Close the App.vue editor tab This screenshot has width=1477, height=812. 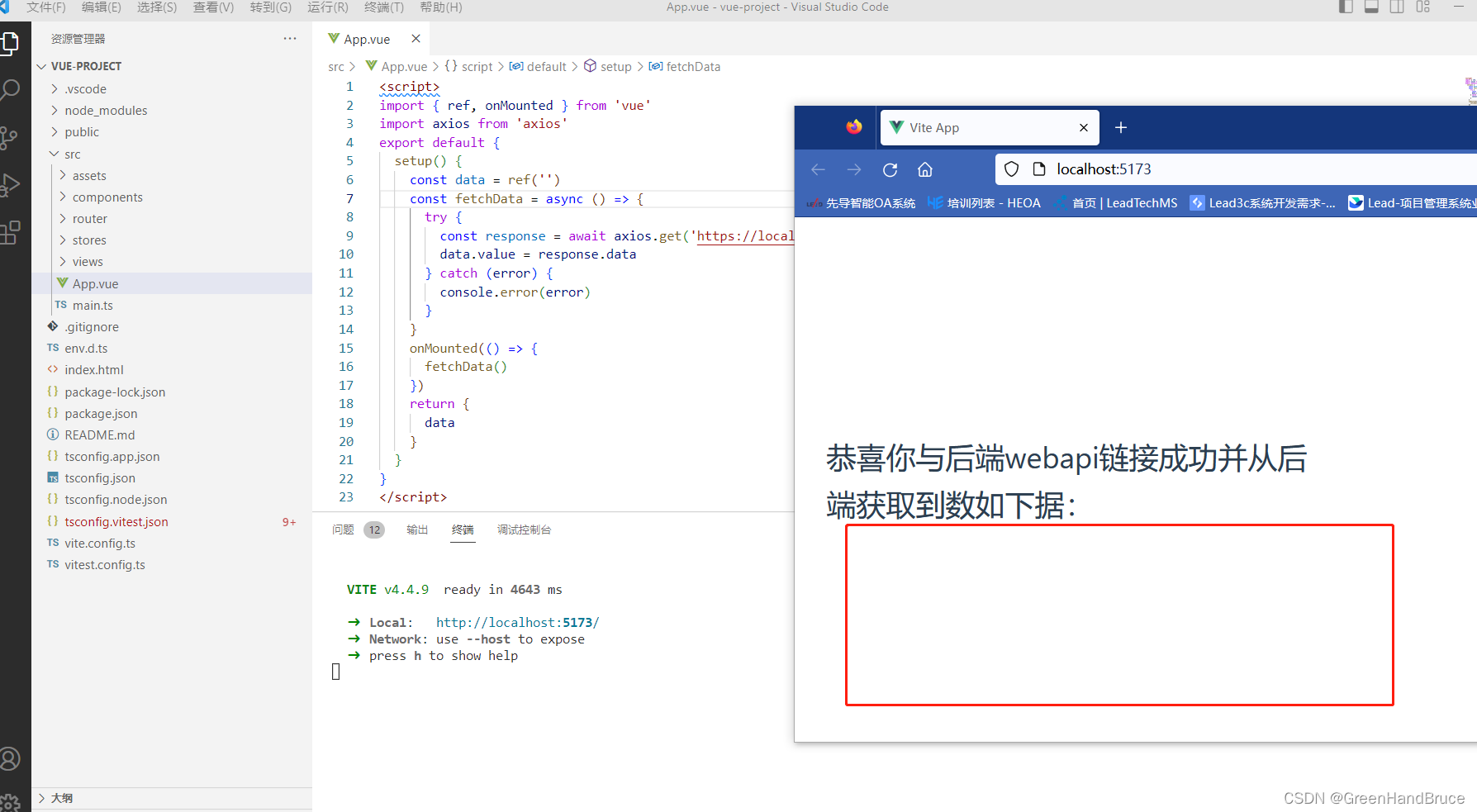416,39
